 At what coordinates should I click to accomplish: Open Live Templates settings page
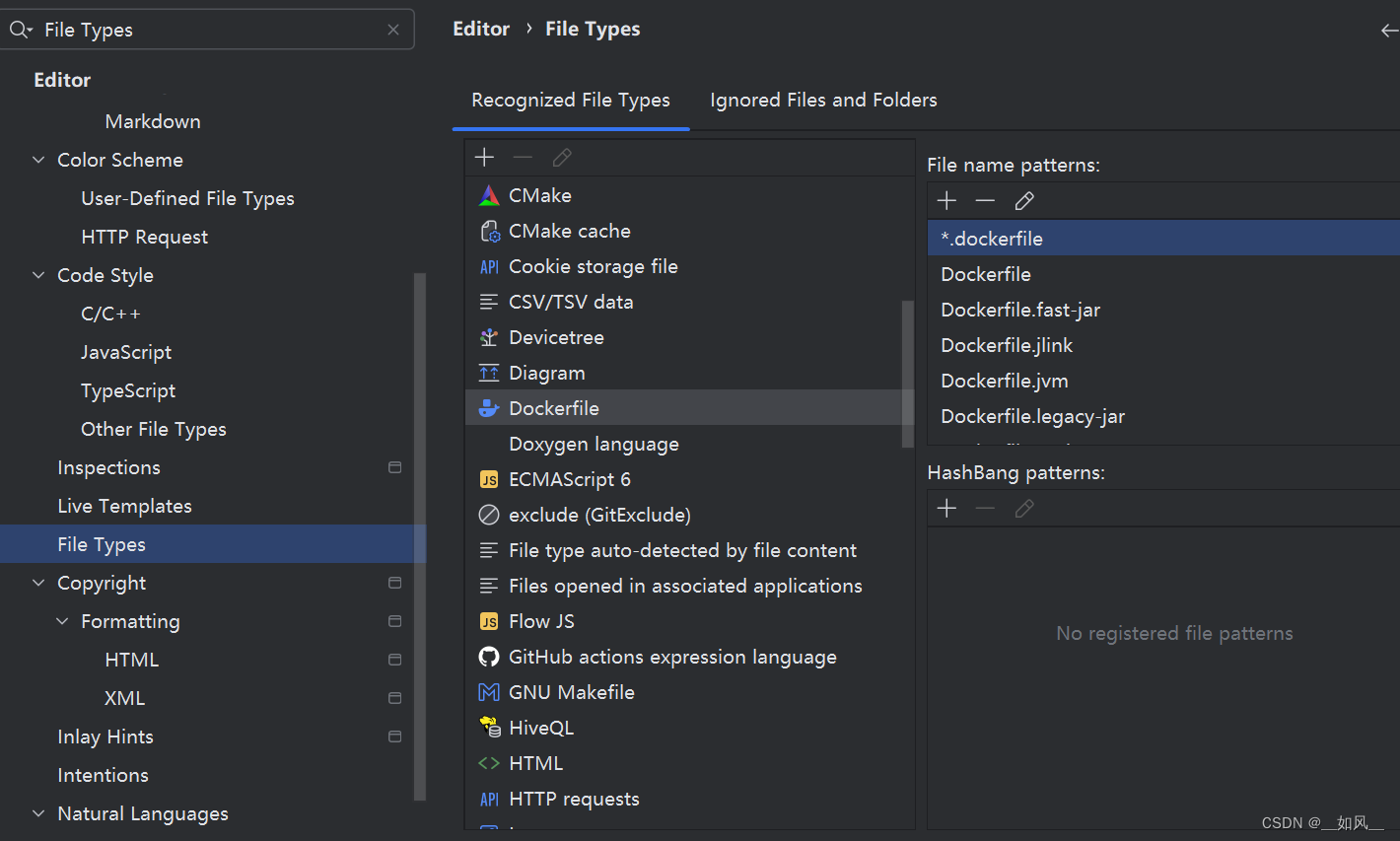click(124, 506)
